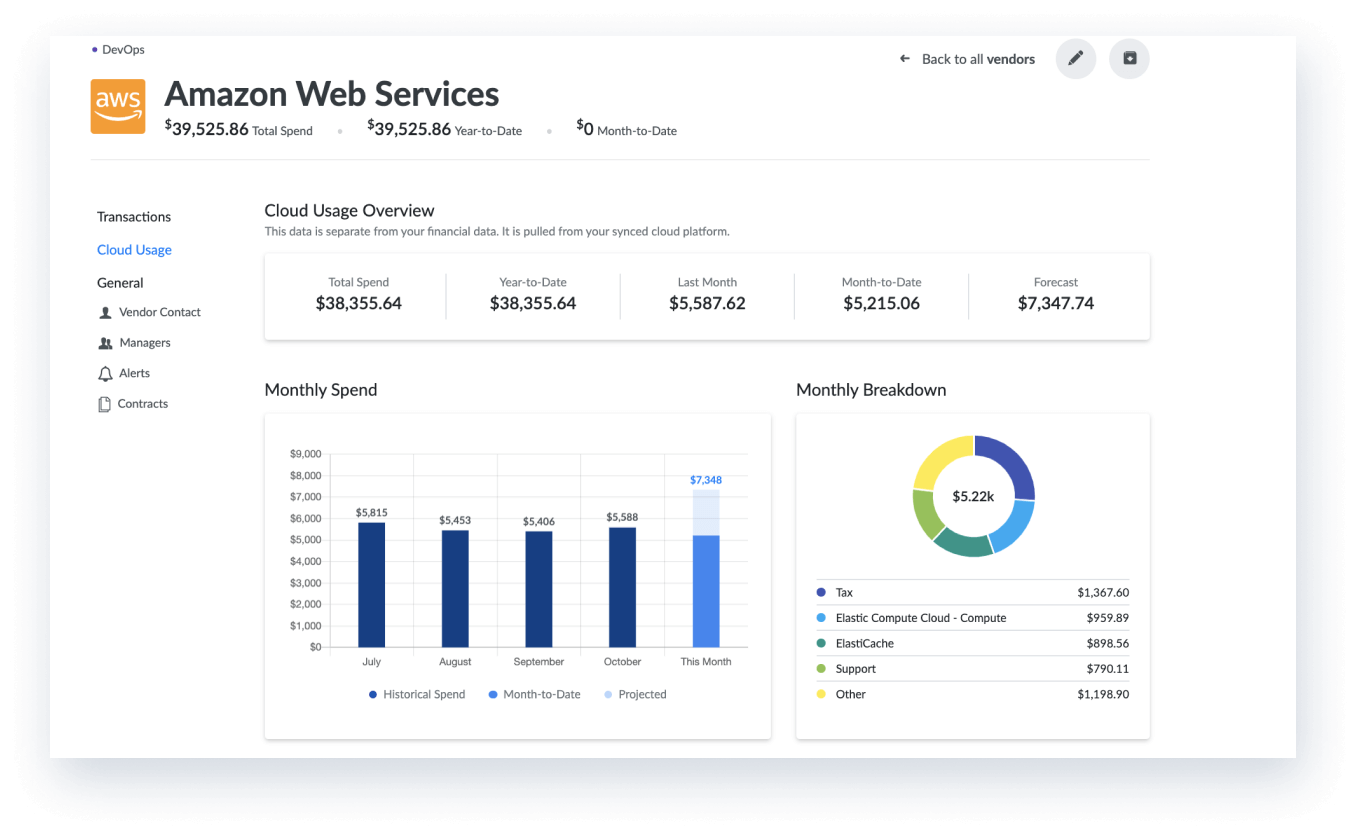Click header $39,525.86 Total Spend
This screenshot has height=834, width=1358.
pyautogui.click(x=239, y=129)
